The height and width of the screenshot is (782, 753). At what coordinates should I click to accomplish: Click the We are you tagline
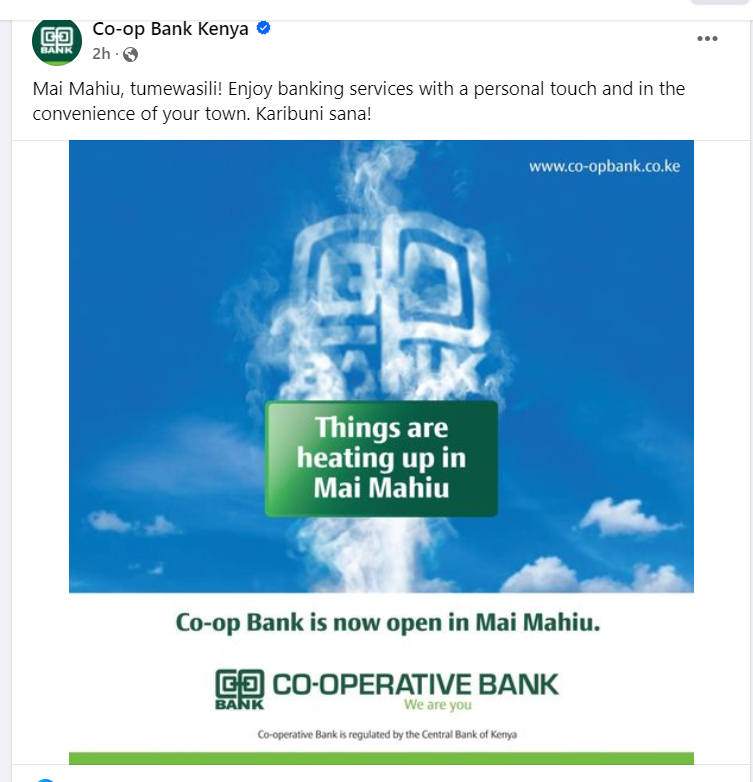point(437,705)
